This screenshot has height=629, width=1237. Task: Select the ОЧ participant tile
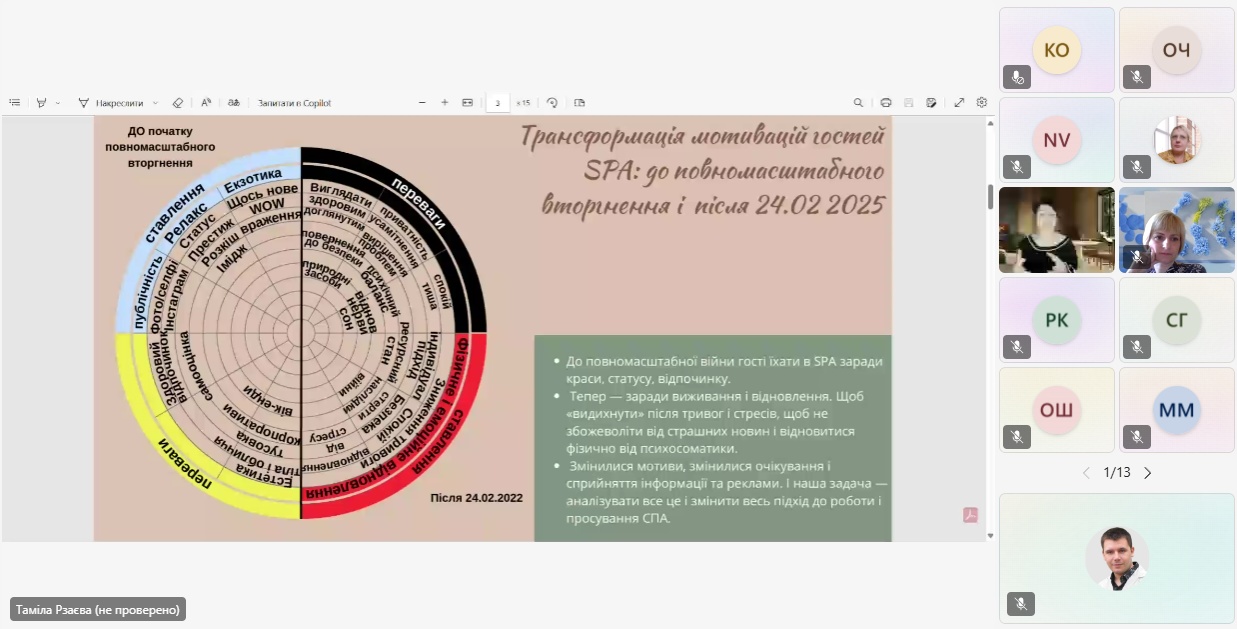tap(1177, 50)
